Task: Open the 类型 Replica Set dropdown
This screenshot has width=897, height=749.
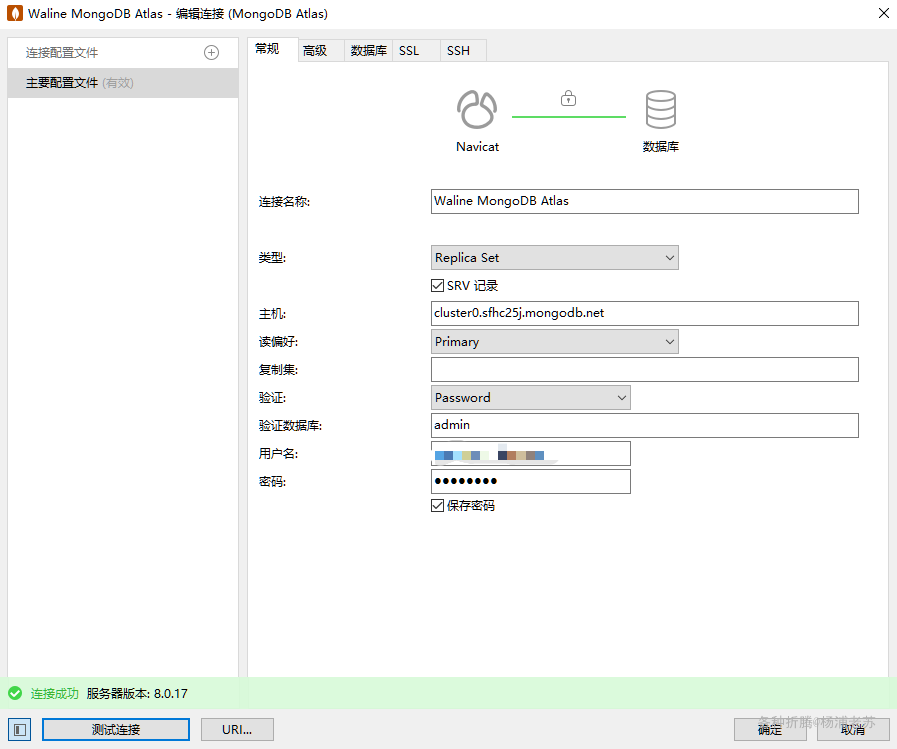Action: [x=554, y=257]
